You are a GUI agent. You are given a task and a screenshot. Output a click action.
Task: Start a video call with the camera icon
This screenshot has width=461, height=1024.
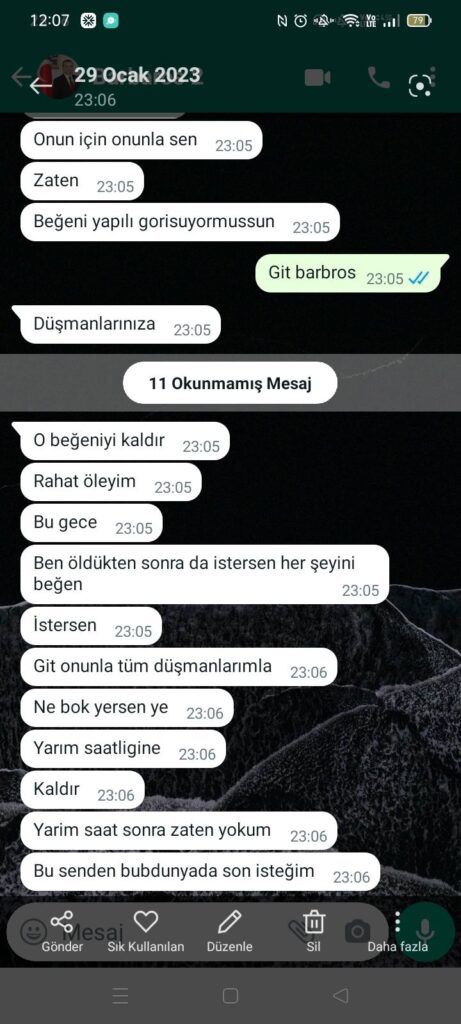pos(317,78)
